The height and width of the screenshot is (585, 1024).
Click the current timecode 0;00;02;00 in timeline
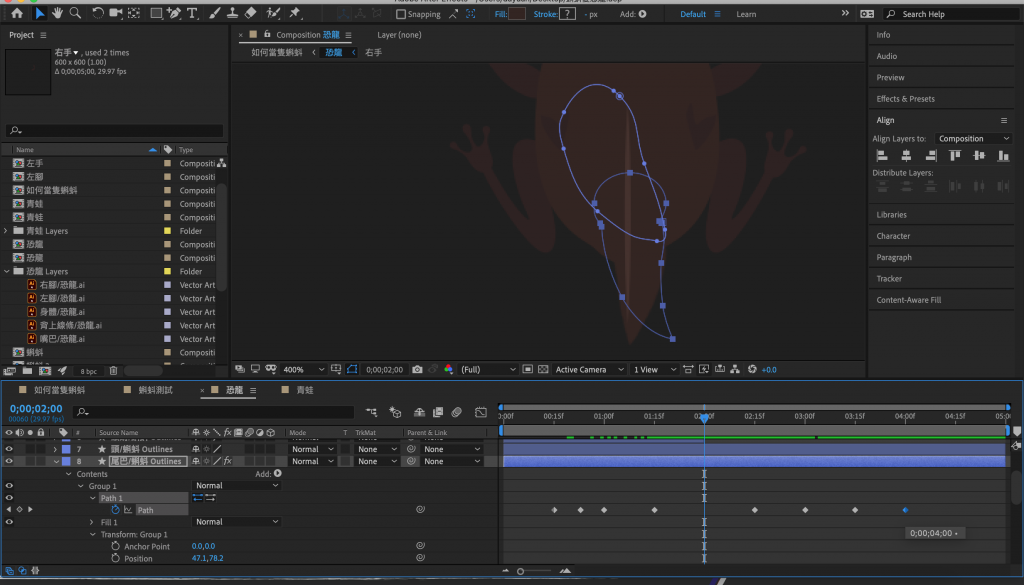pyautogui.click(x=36, y=409)
